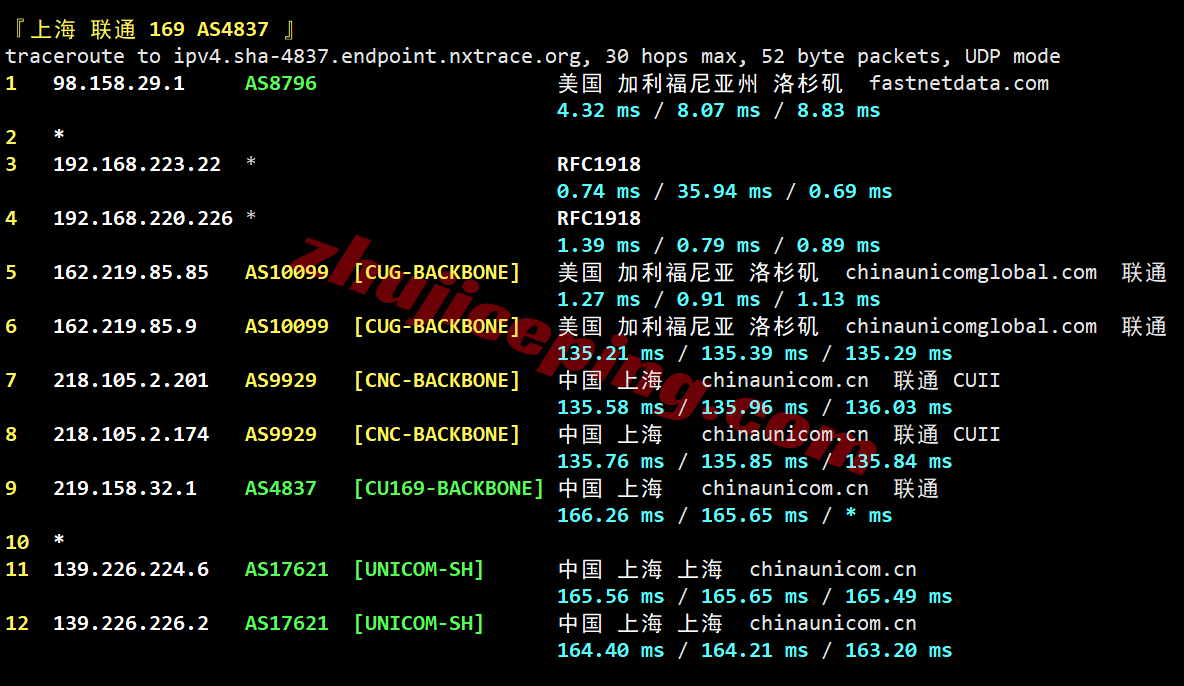The image size is (1184, 686).
Task: Click the hostname ipv4.sha-4837.endpoint.nxtrace.org
Action: click(x=378, y=57)
